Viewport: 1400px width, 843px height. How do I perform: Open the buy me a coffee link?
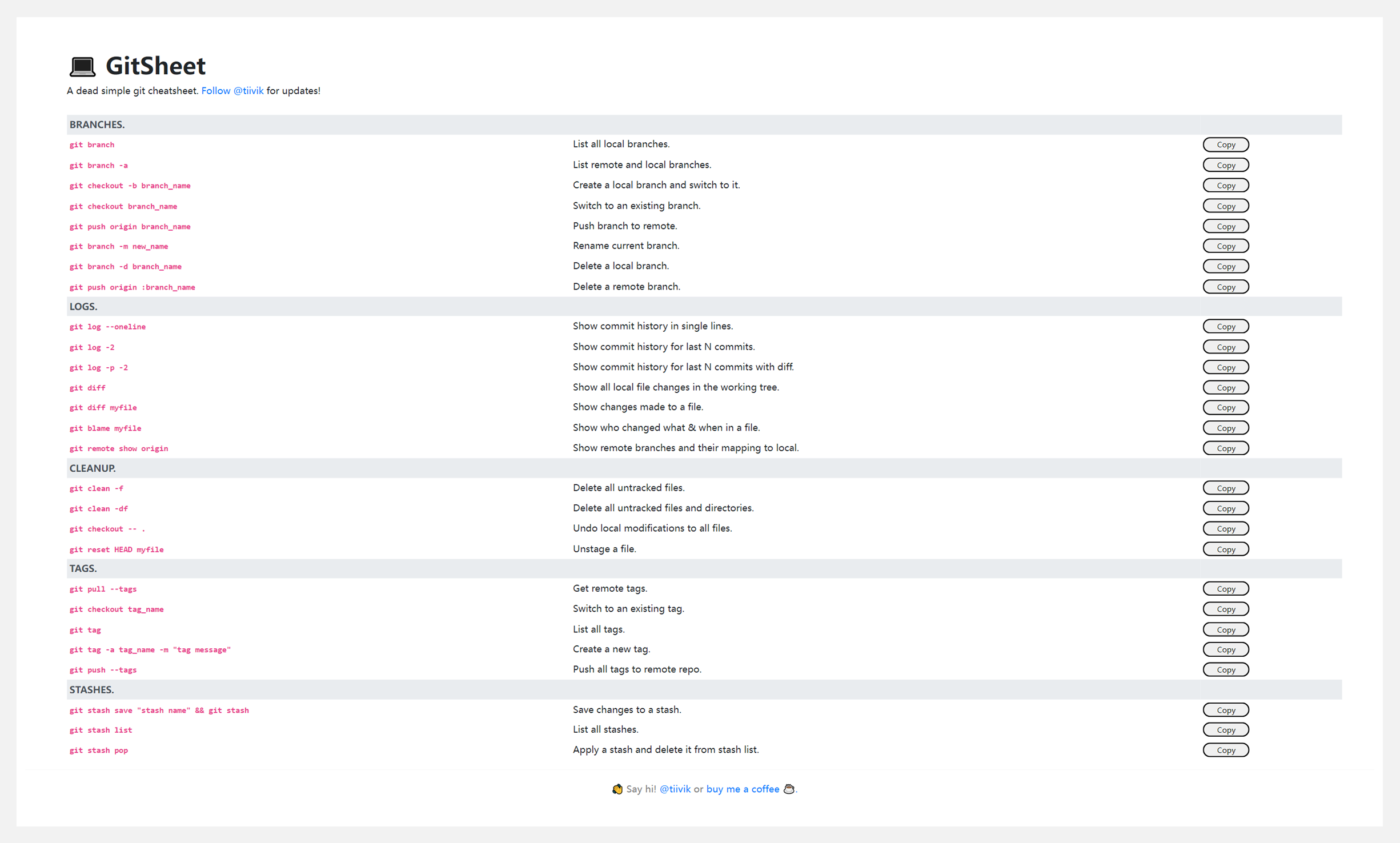pos(742,789)
